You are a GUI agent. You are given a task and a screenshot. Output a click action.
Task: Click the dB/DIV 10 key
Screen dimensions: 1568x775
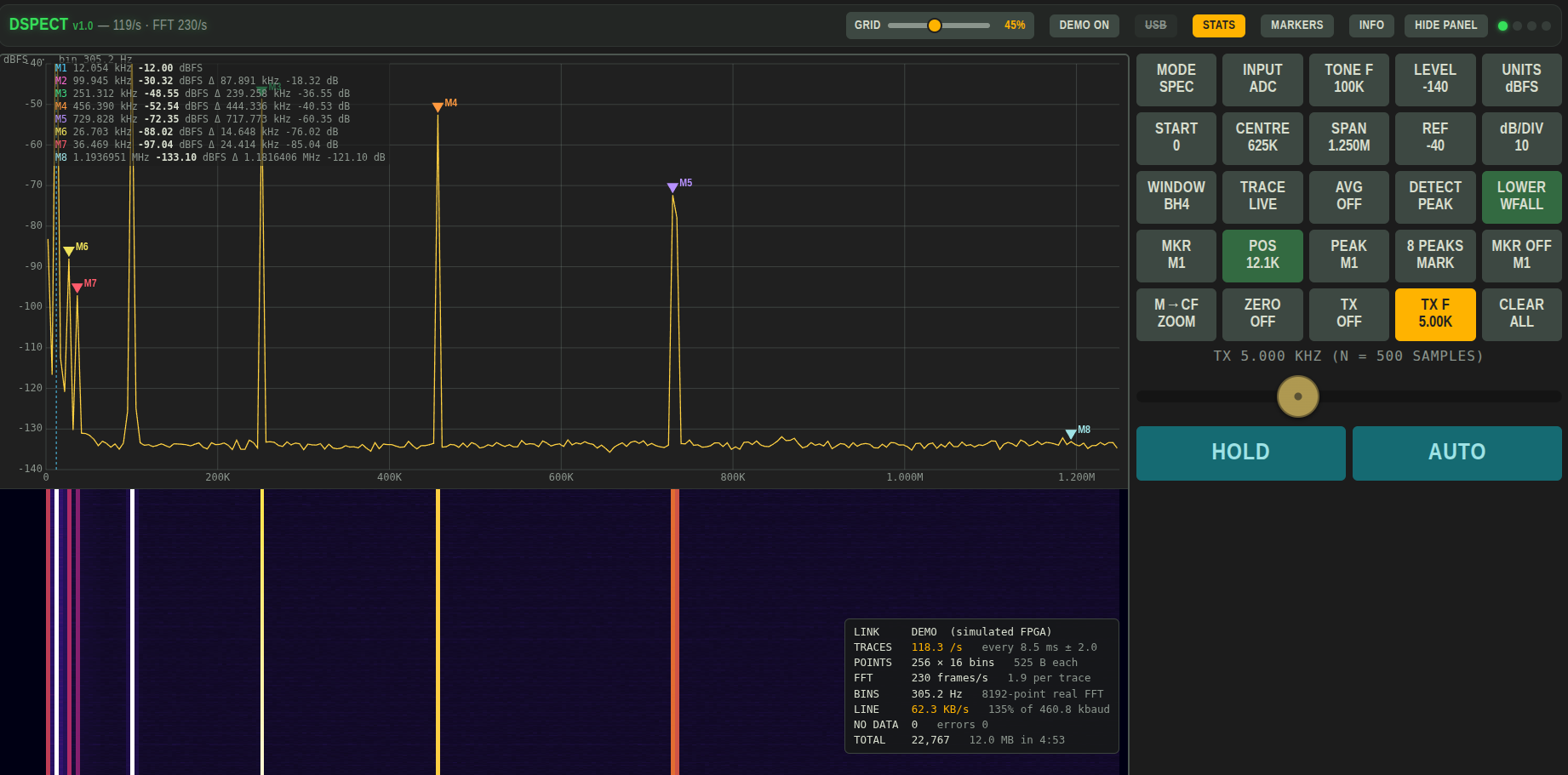pos(1521,138)
